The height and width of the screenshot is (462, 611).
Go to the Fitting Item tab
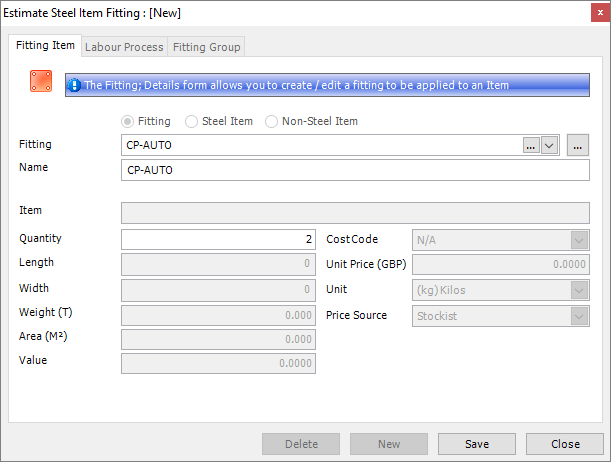point(45,46)
